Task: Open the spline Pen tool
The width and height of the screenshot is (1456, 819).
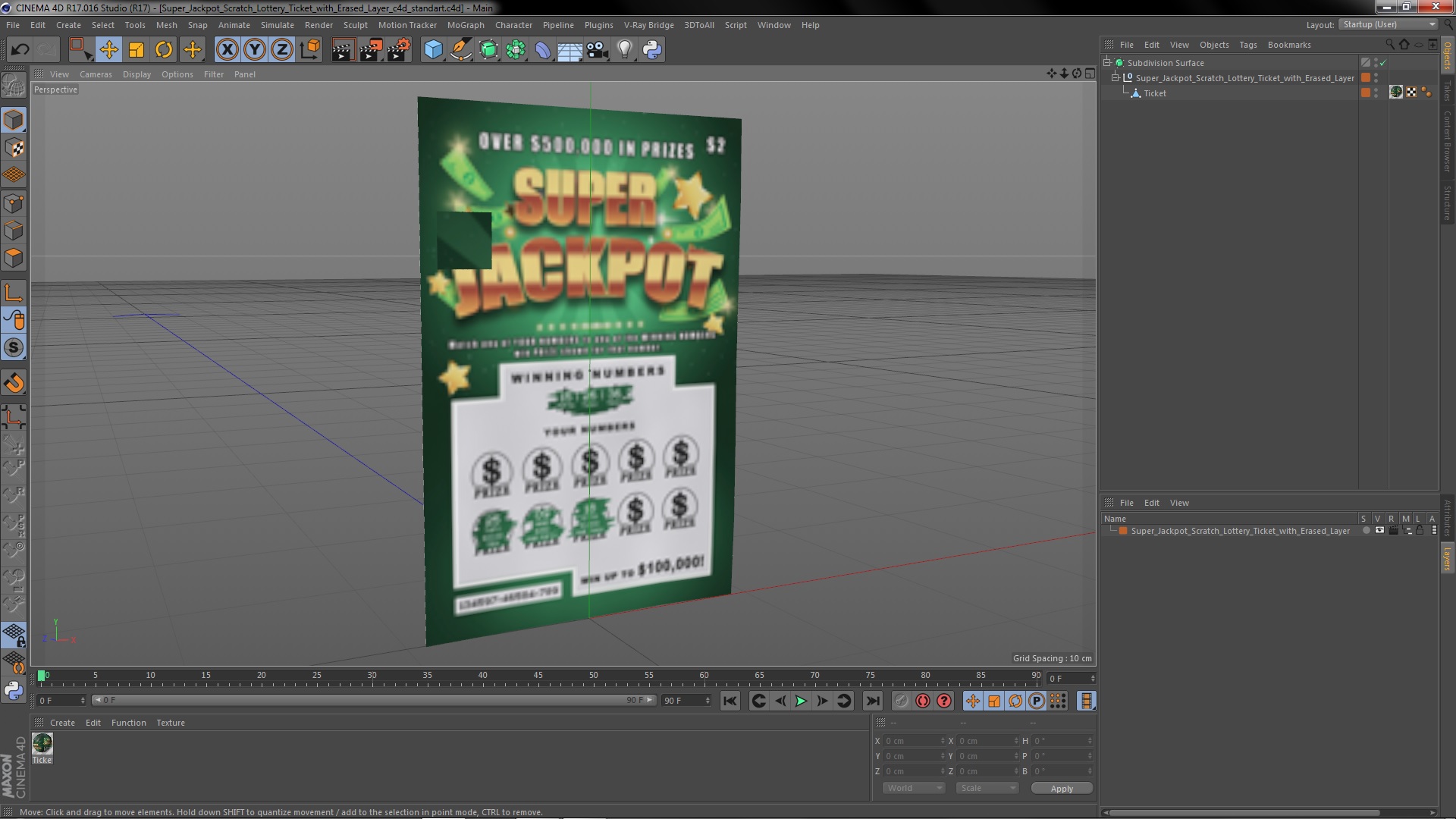Action: pos(460,50)
